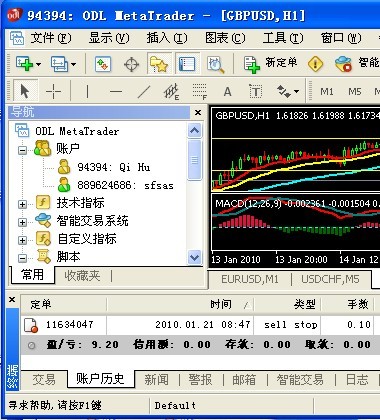Viewport: 380px width, 420px height.
Task: Select the text label T tool
Action: tap(256, 91)
